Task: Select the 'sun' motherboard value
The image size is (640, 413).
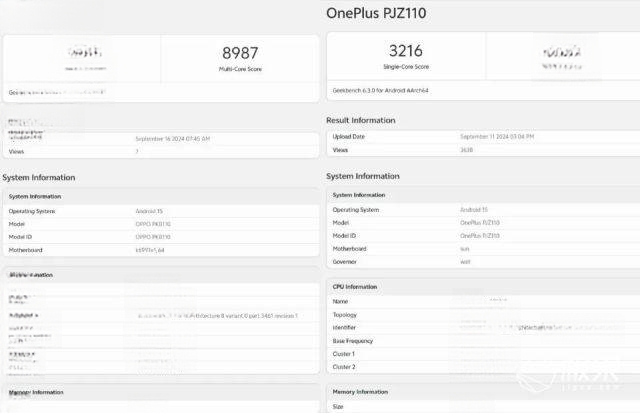Action: [x=464, y=249]
